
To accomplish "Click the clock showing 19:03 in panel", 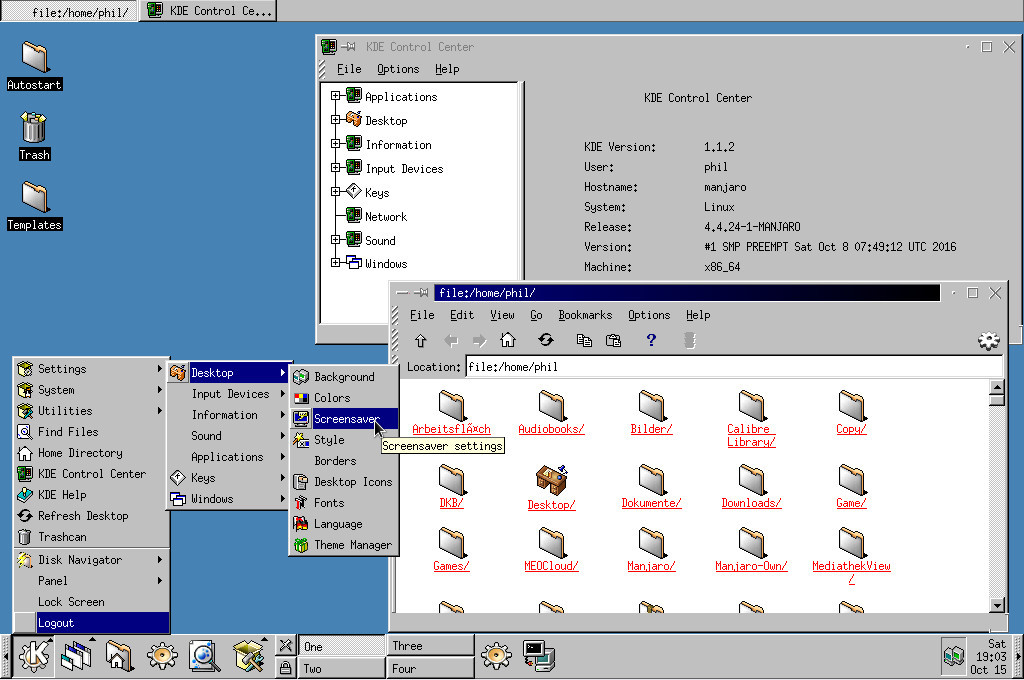I will [x=990, y=656].
